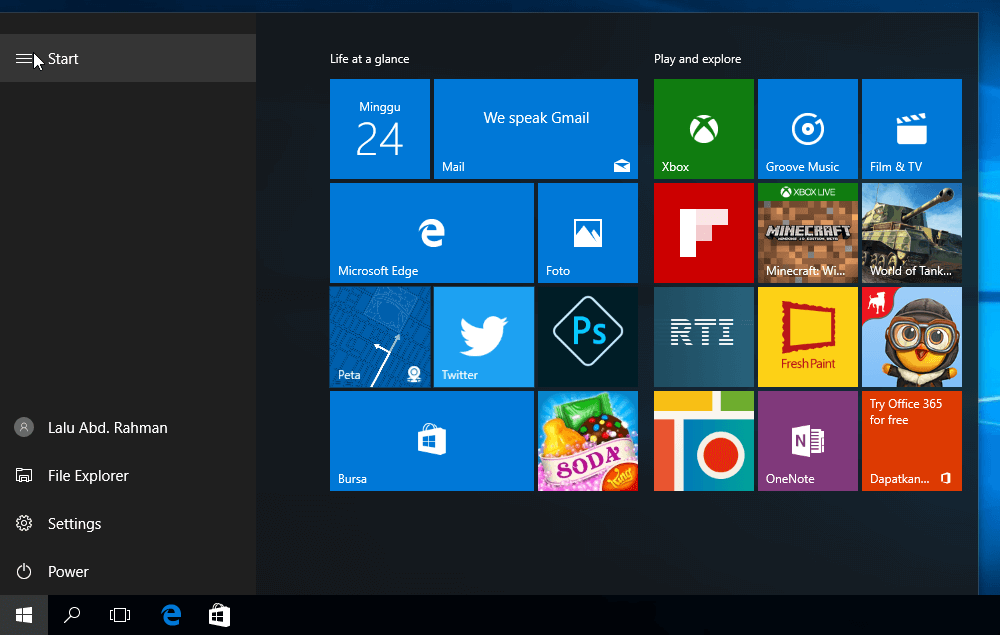Screen dimensions: 1000x635
Task: Open the Foto tile
Action: 587,233
